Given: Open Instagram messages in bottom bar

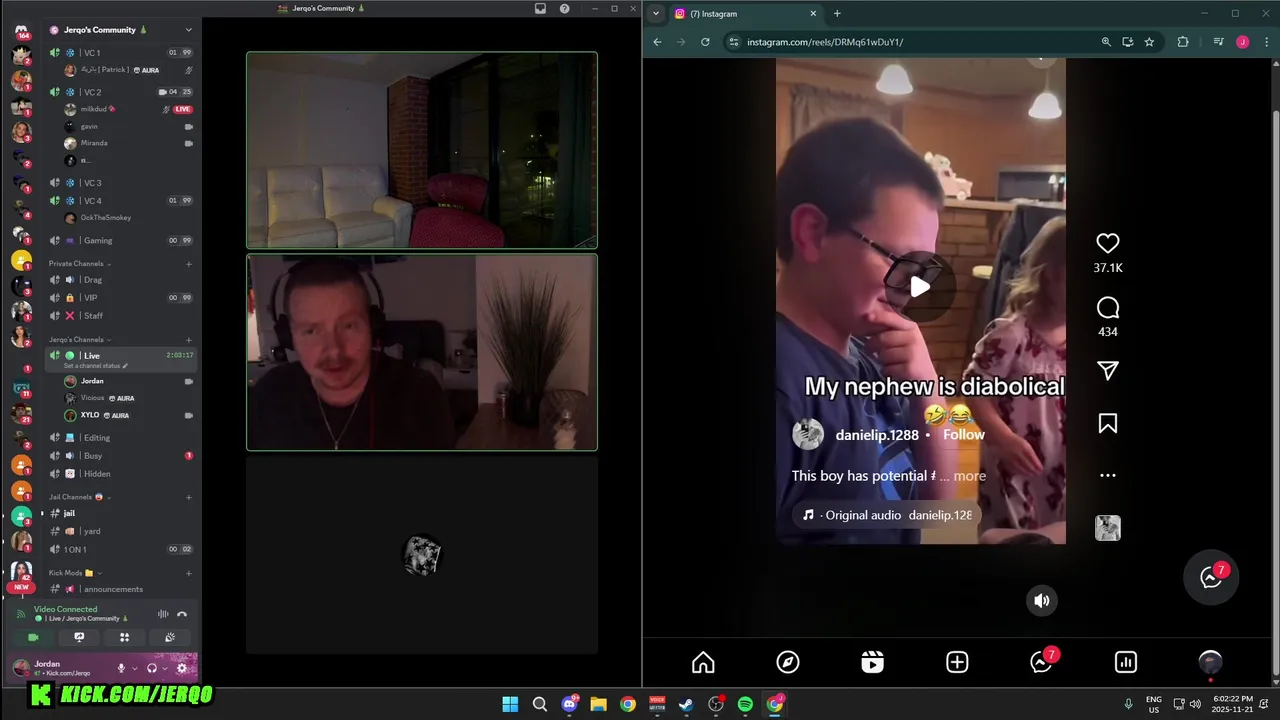Looking at the screenshot, I should (x=1041, y=662).
